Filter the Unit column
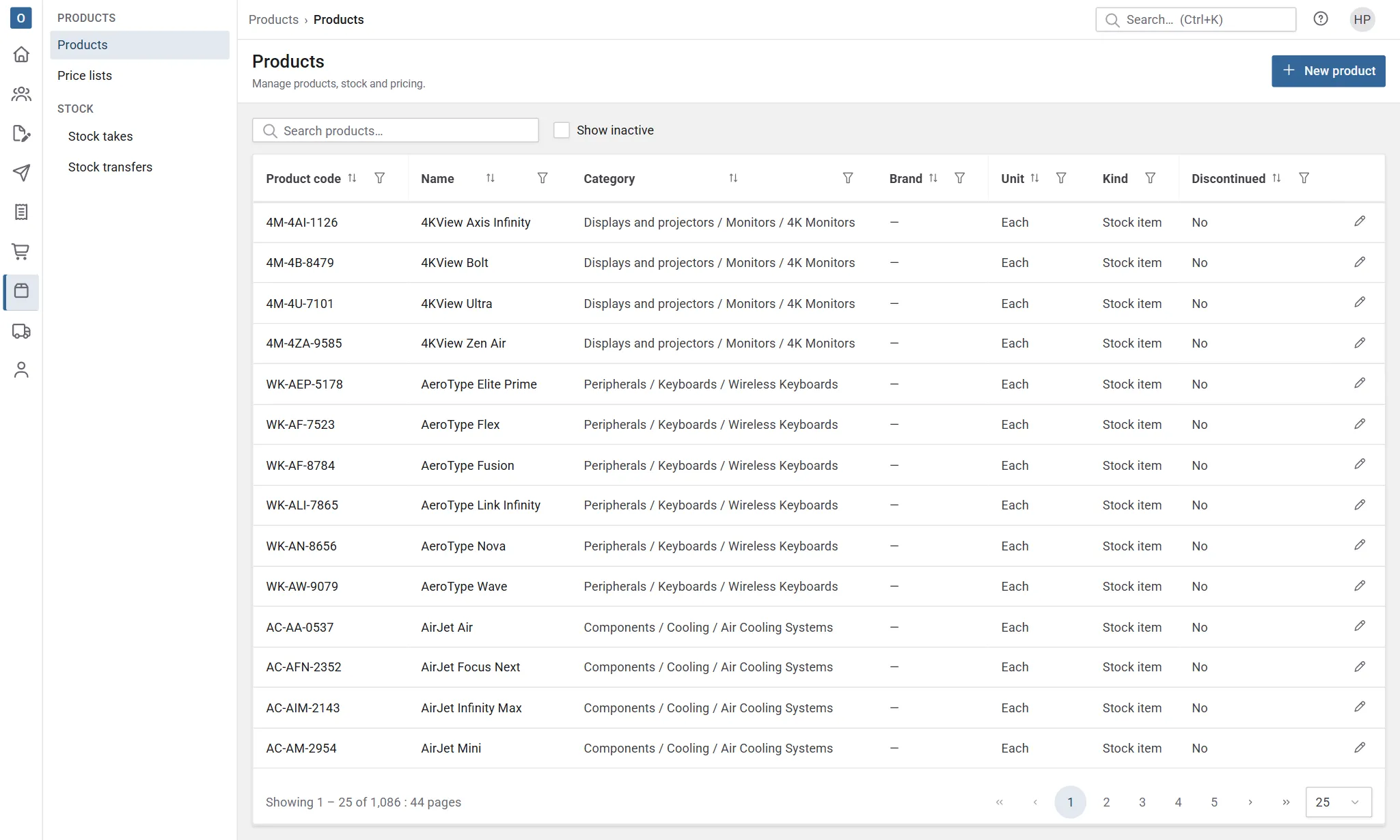 [1061, 178]
